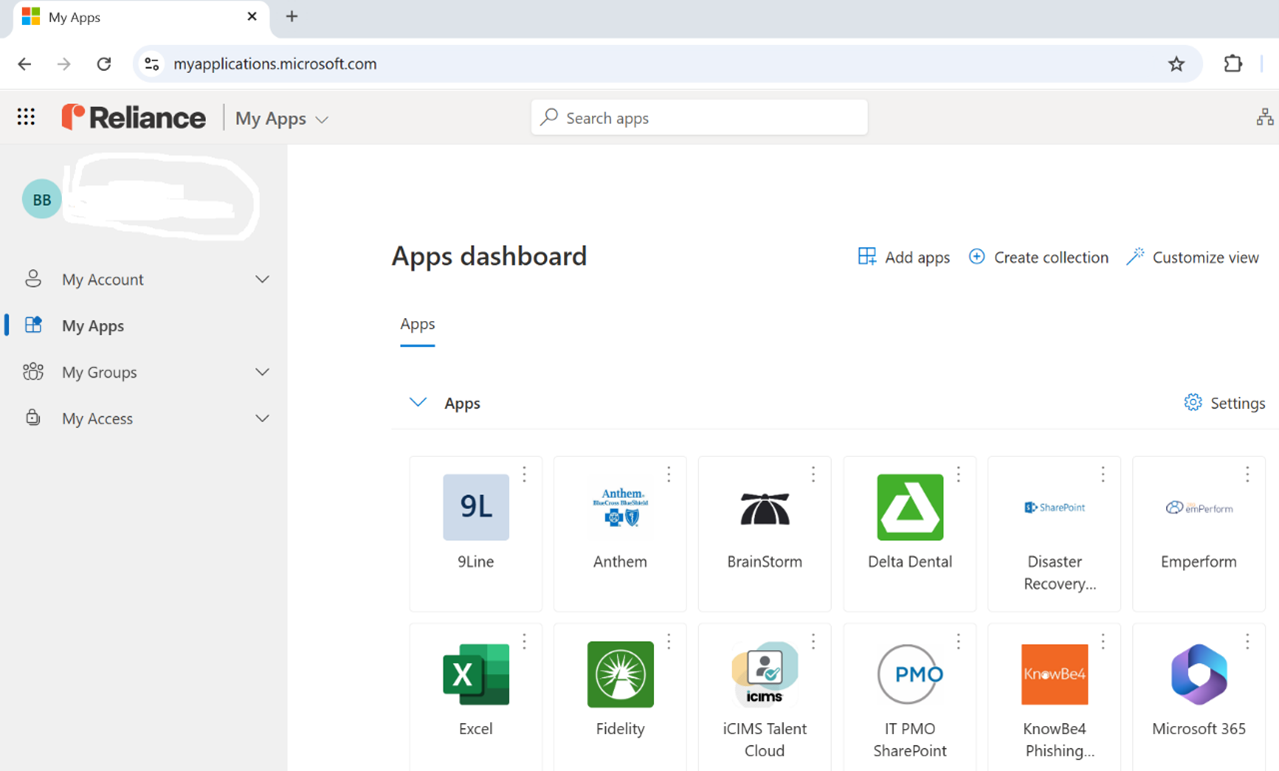Open the app launcher waffle grid
The image size is (1279, 771).
pos(26,117)
